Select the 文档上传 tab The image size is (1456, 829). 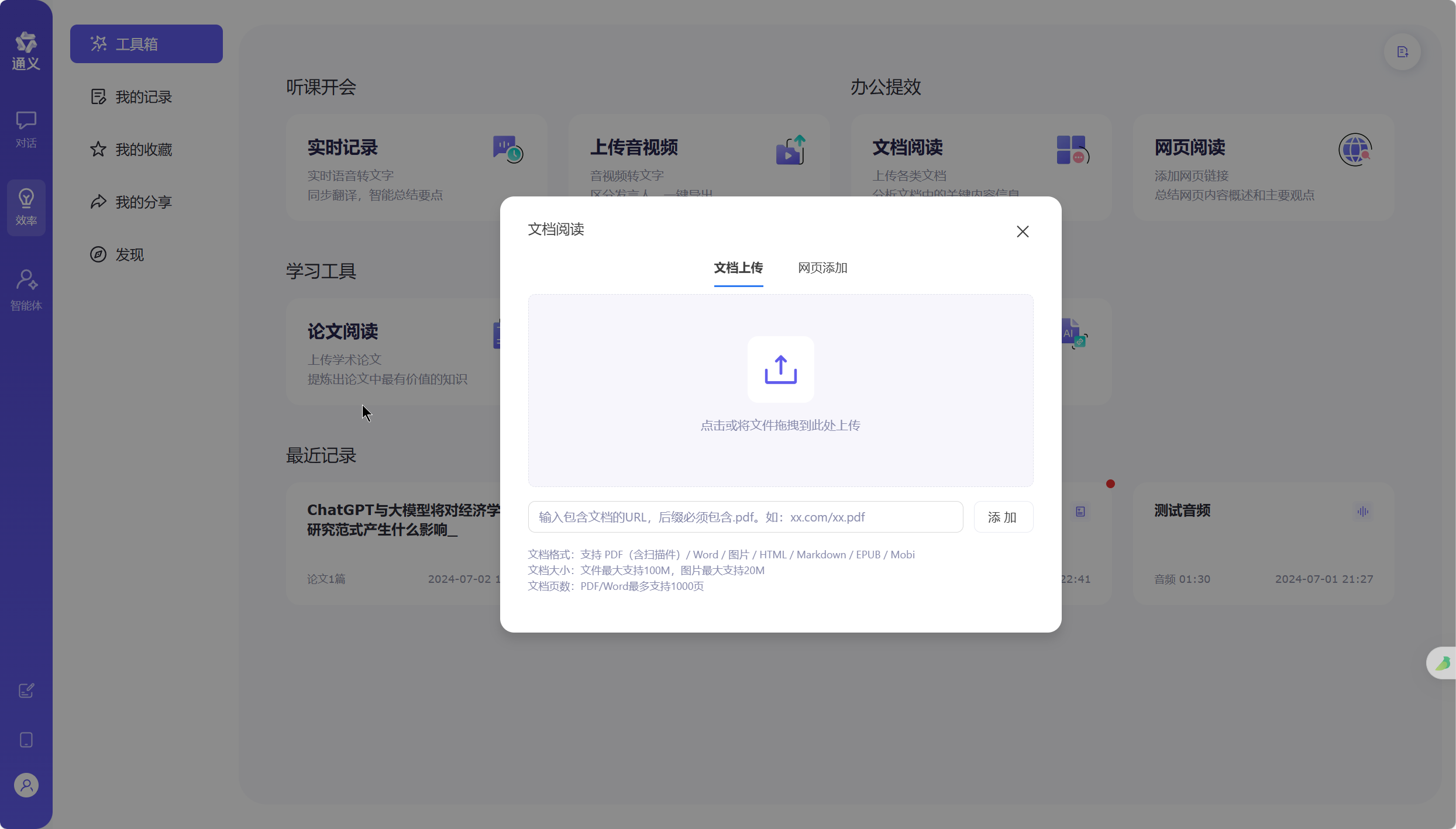(x=738, y=268)
